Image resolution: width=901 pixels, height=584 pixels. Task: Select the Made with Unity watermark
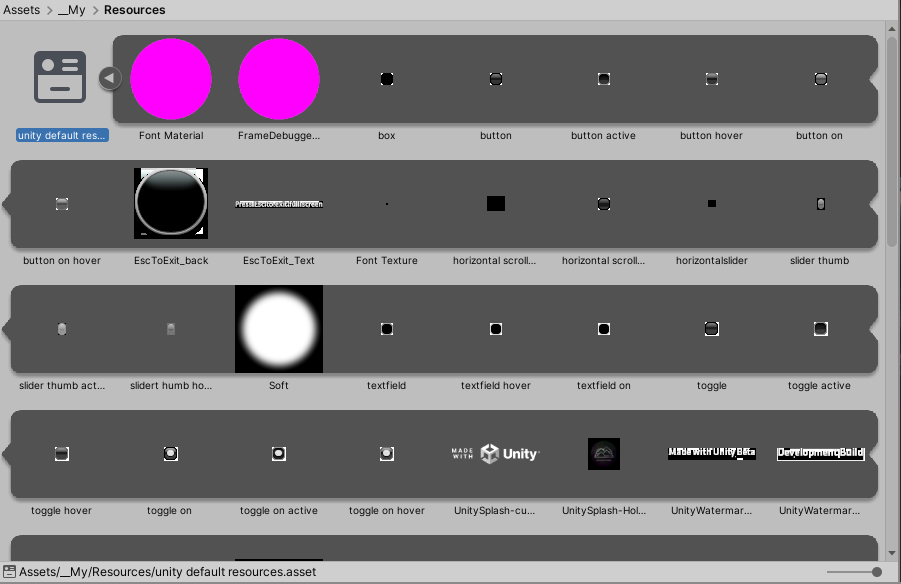pos(711,453)
